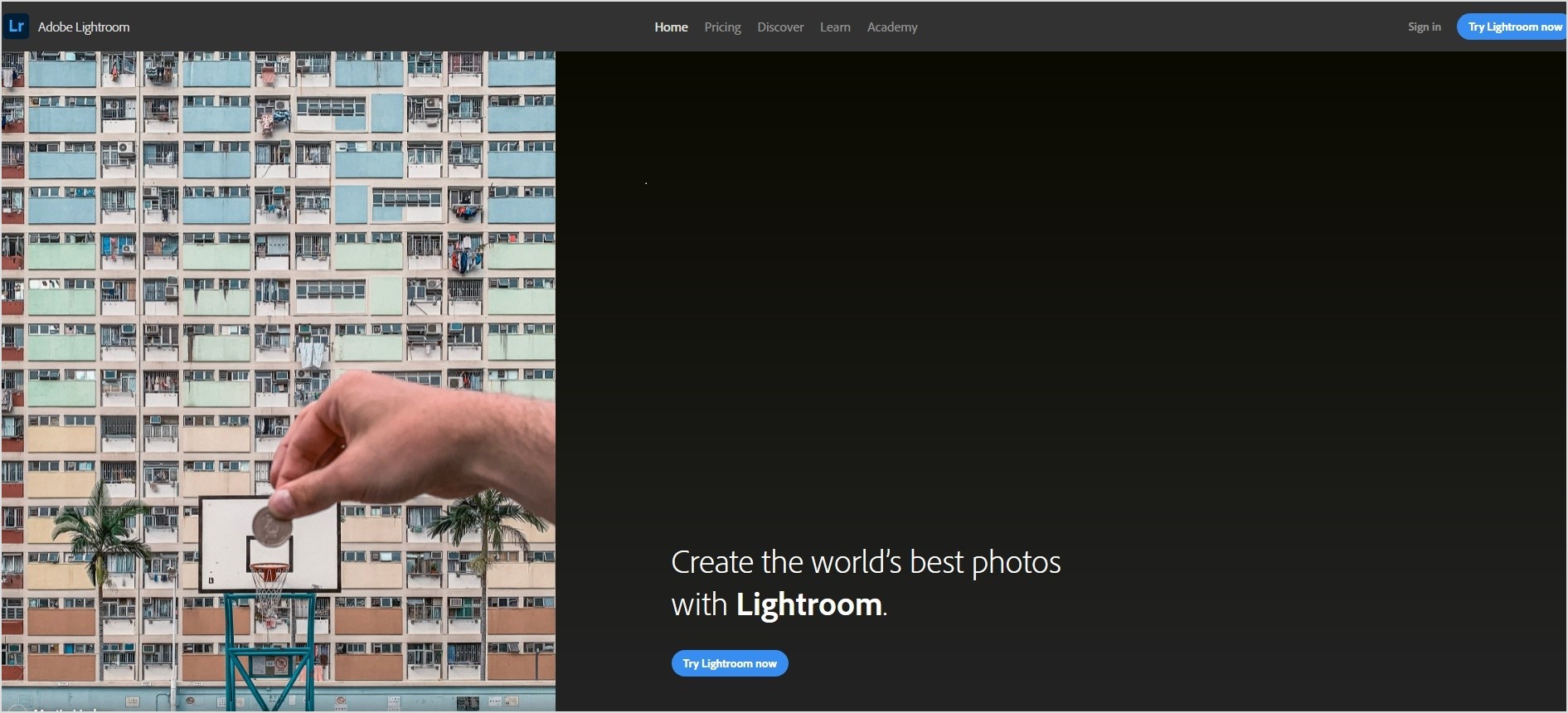Image resolution: width=1568 pixels, height=713 pixels.
Task: Click Try Lightroom now below headline
Action: tap(730, 663)
